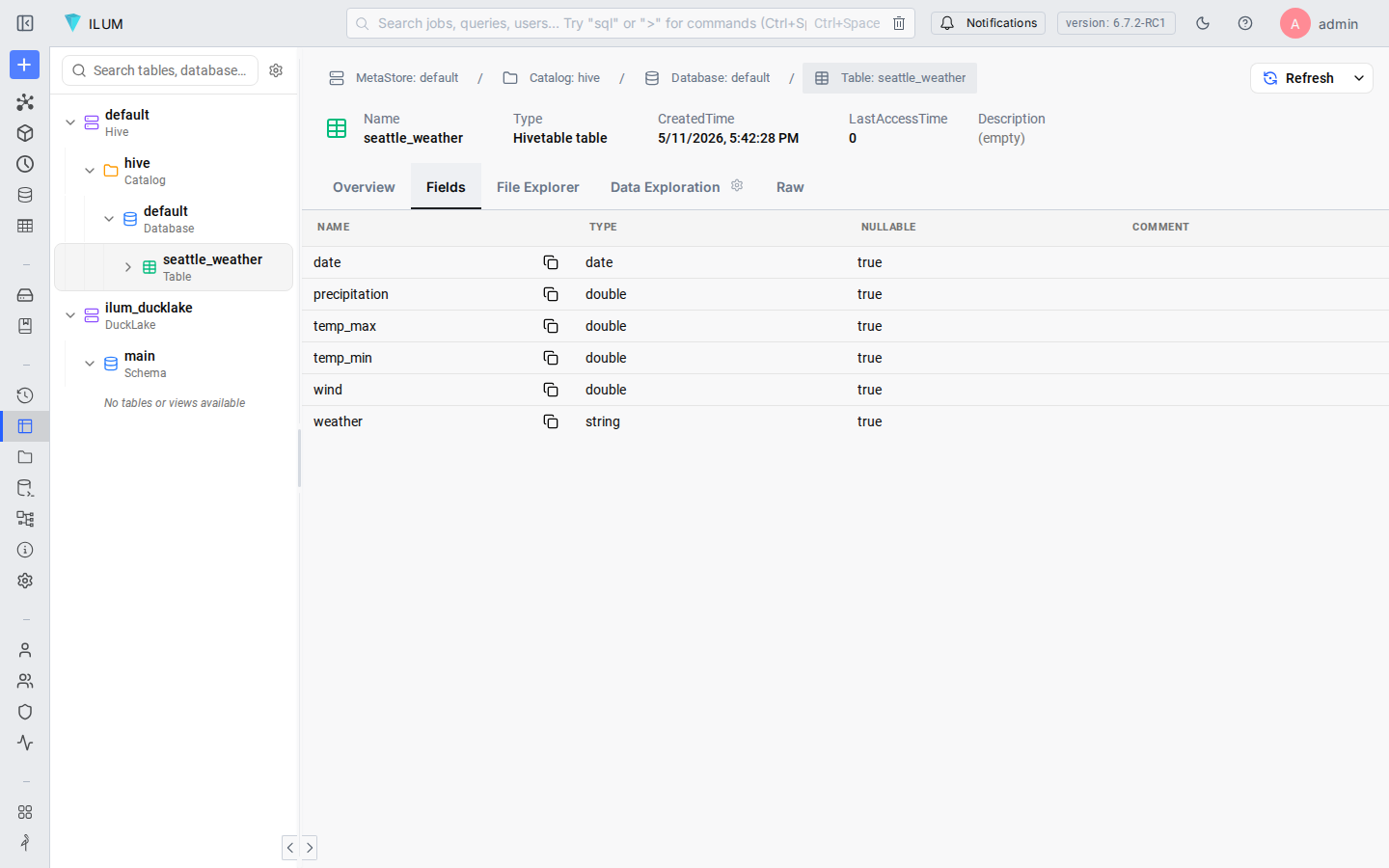1389x868 pixels.
Task: Switch to the File Explorer tab
Action: [538, 187]
